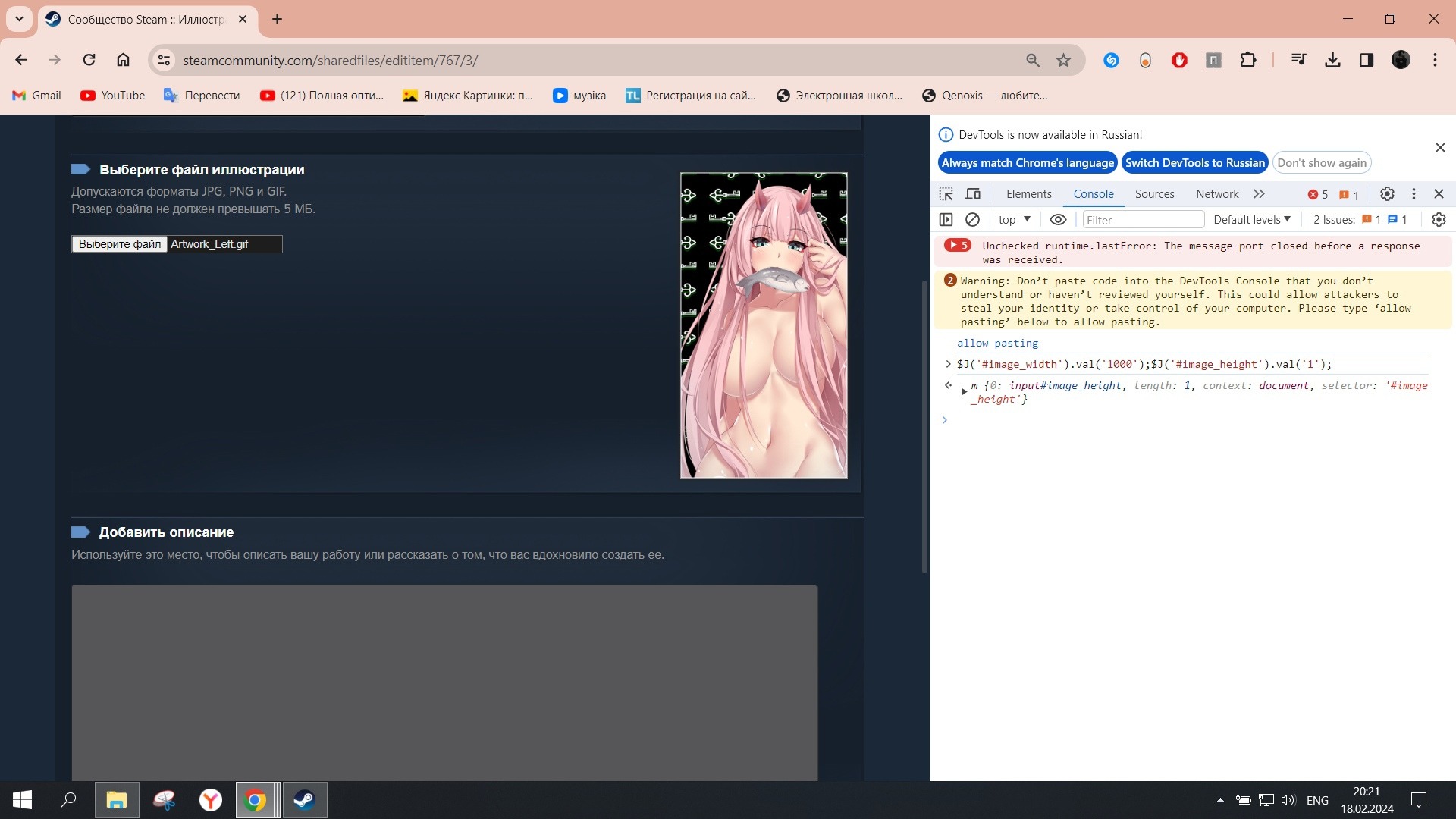Click the console Filter input field
This screenshot has width=1456, height=819.
point(1142,220)
